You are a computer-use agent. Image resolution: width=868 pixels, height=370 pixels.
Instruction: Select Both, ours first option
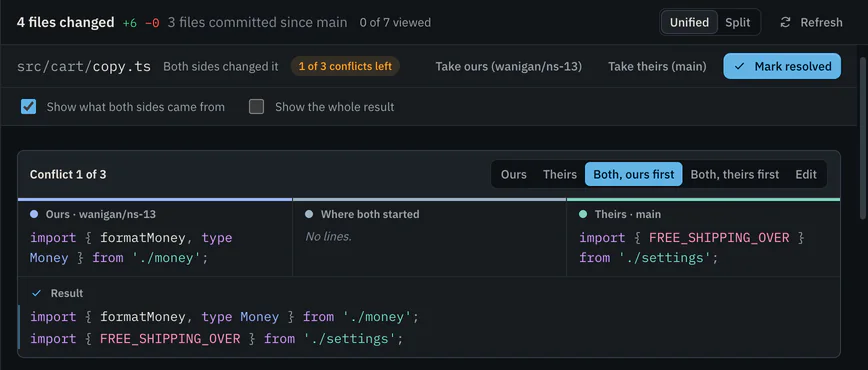(x=634, y=174)
